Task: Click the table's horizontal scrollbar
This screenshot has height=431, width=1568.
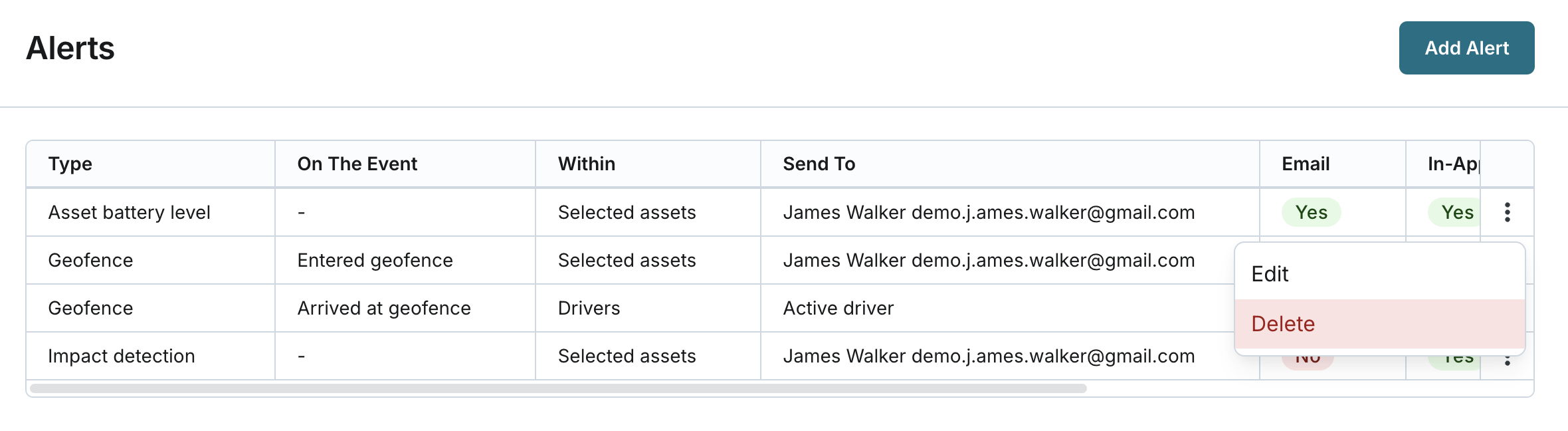Action: click(558, 388)
